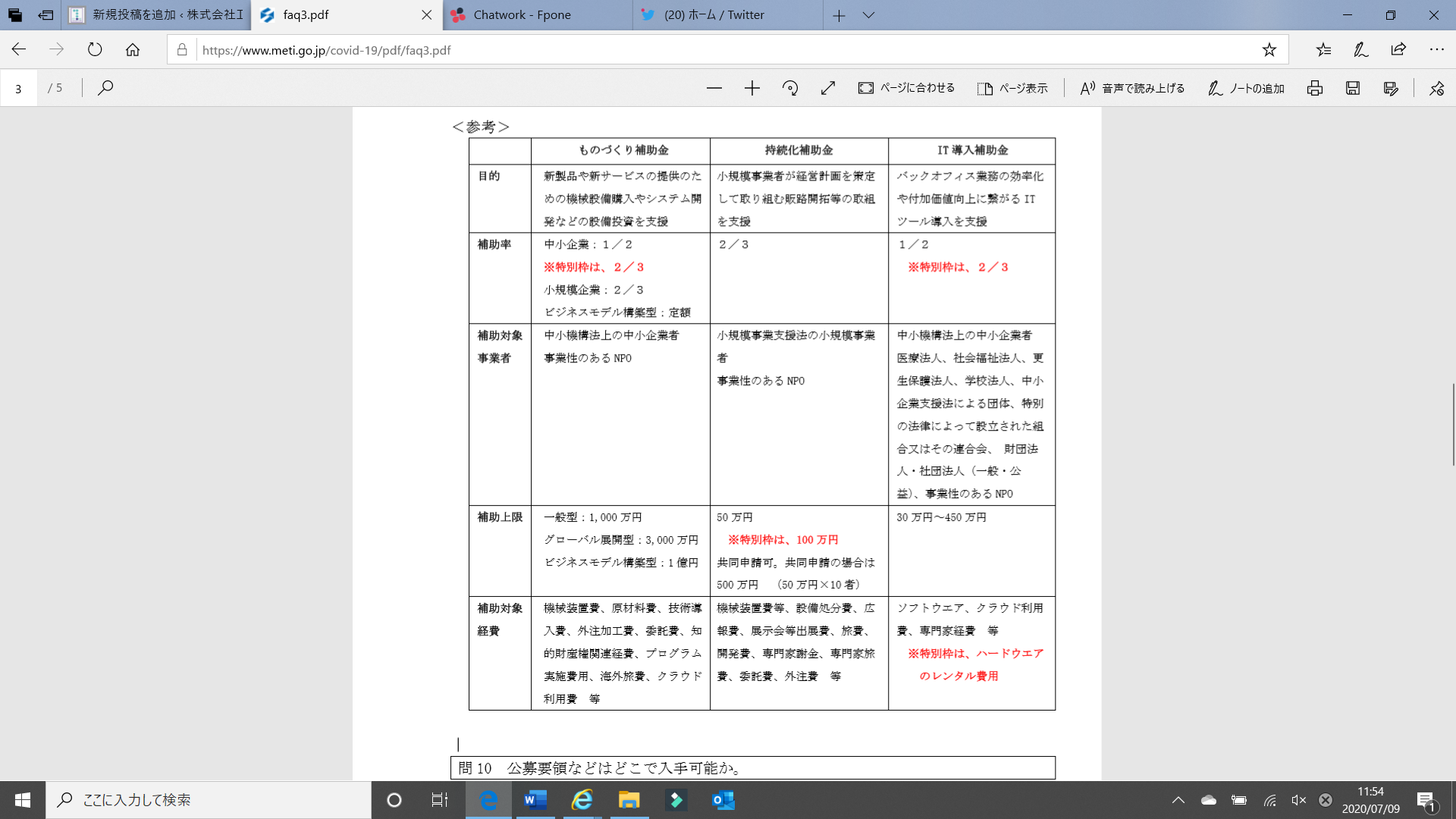Switch to Twitter ホーム tab
The width and height of the screenshot is (1456, 819).
728,15
